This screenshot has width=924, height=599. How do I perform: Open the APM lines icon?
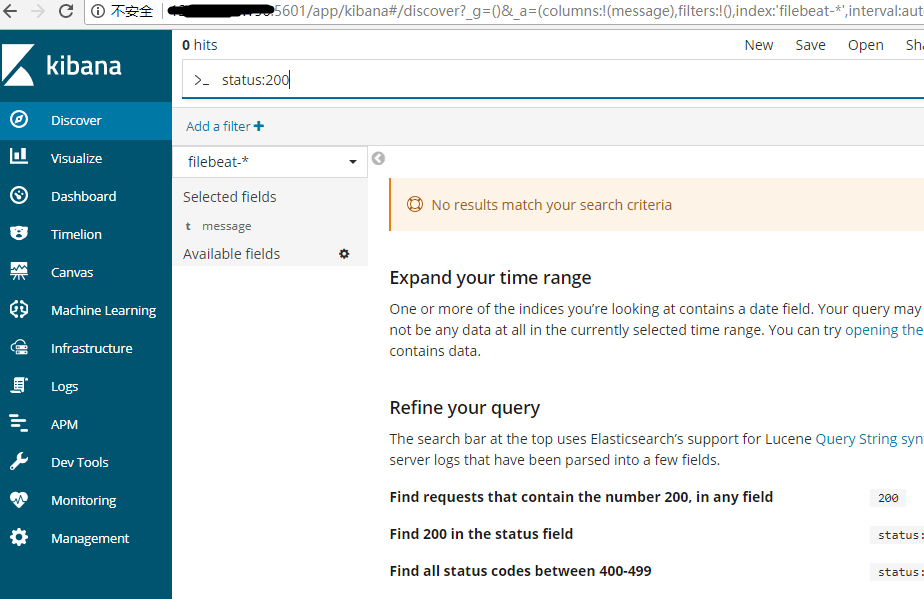(19, 423)
